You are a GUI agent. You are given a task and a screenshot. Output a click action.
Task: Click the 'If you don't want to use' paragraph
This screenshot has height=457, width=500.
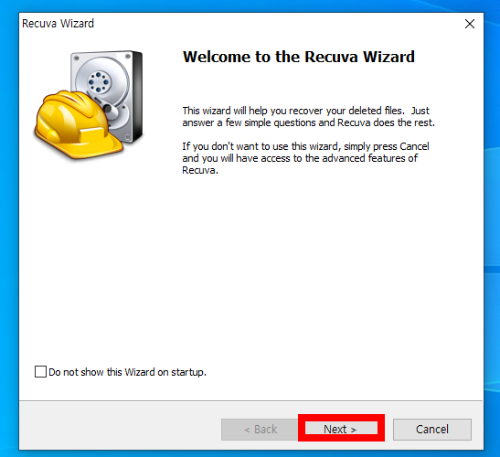(x=306, y=158)
